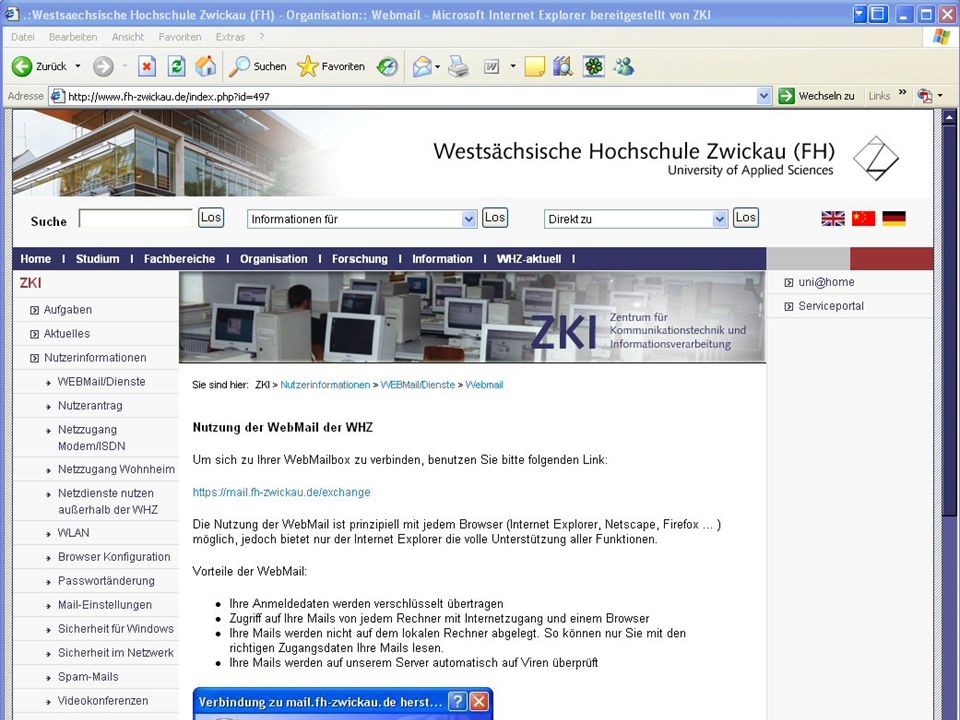Click the Mail envelope toolbar icon
This screenshot has height=720, width=960.
click(x=422, y=66)
